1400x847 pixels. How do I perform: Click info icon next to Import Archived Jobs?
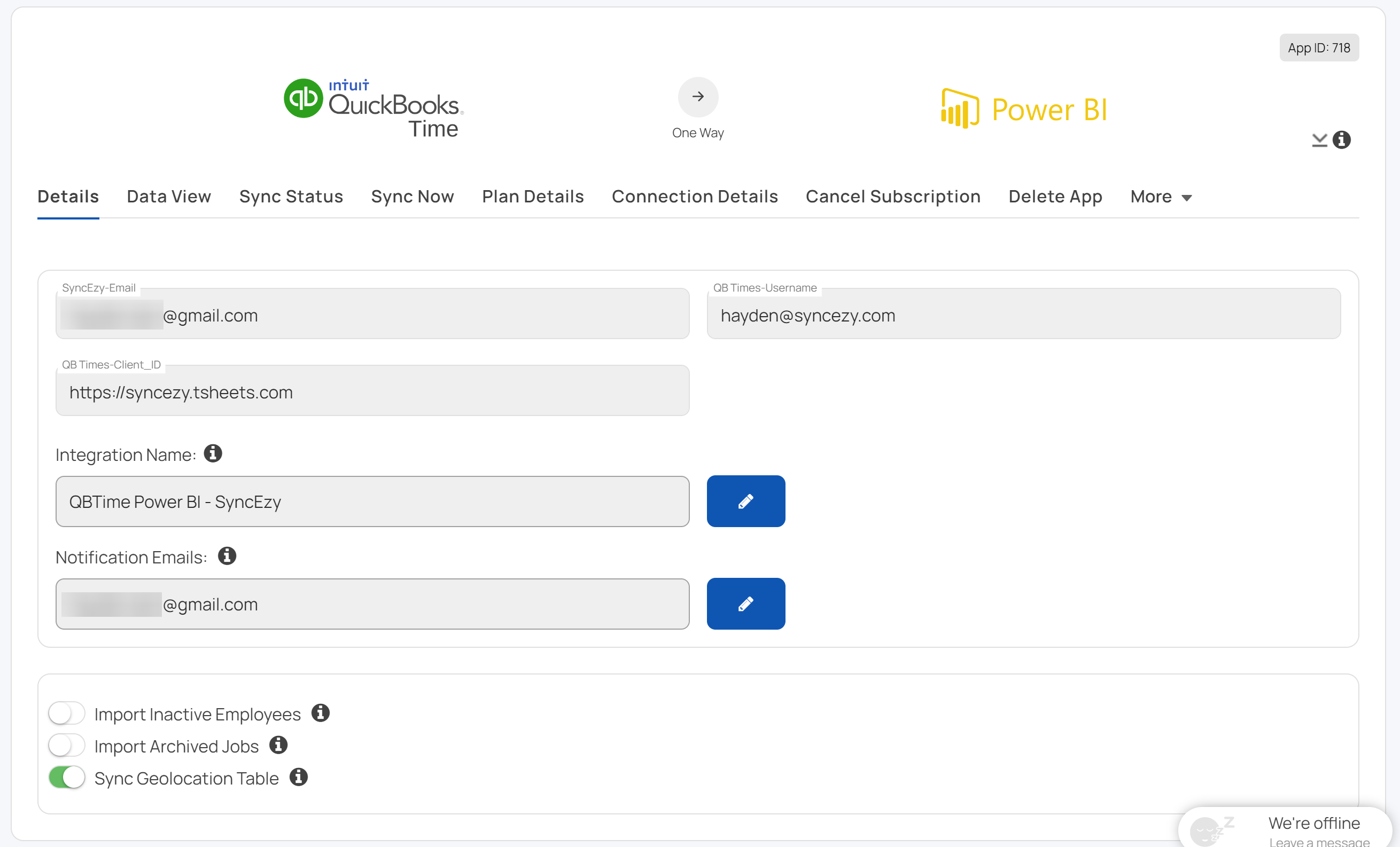point(278,745)
